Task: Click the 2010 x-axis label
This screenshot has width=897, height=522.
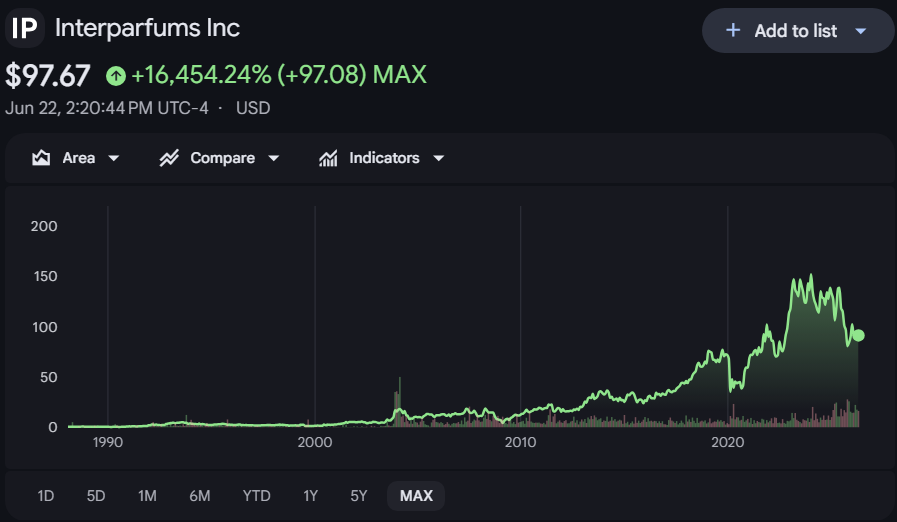Action: 520,442
